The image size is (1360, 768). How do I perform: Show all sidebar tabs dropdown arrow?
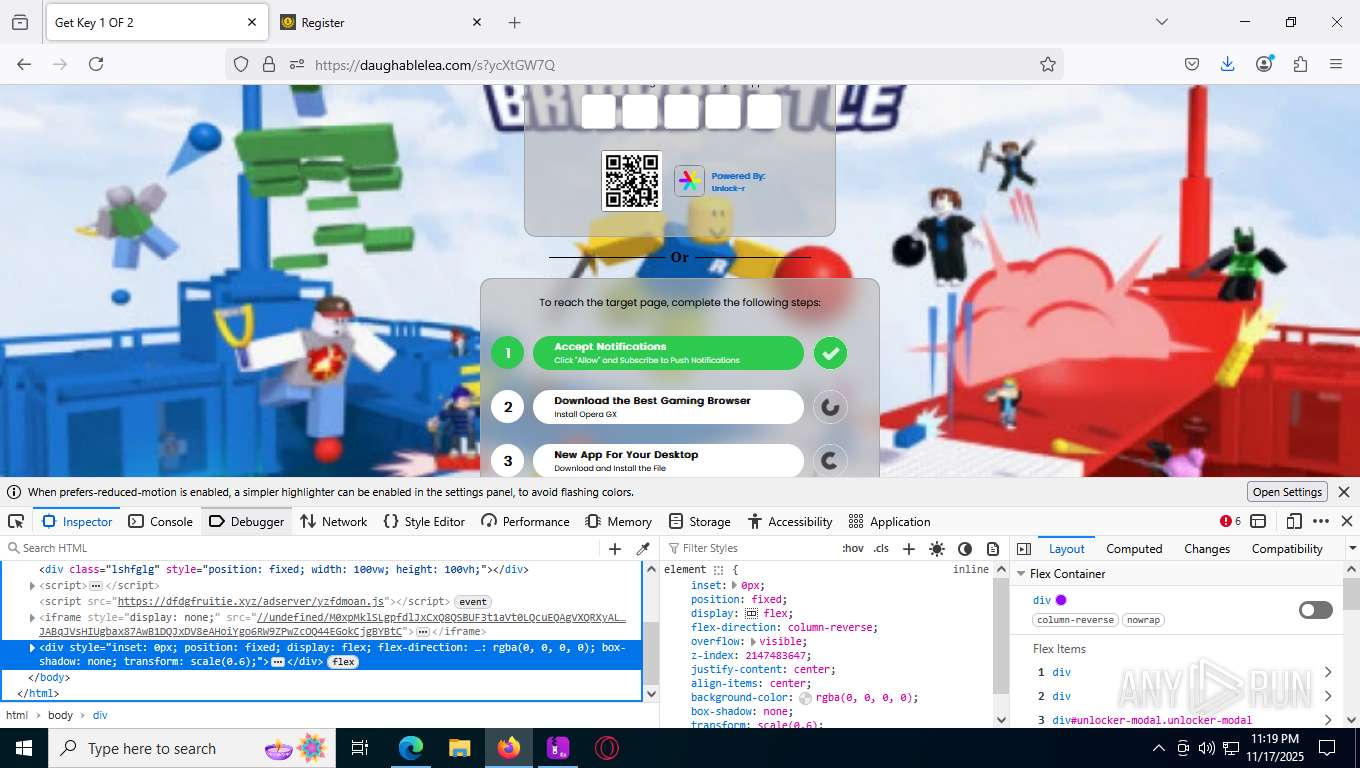[1352, 548]
